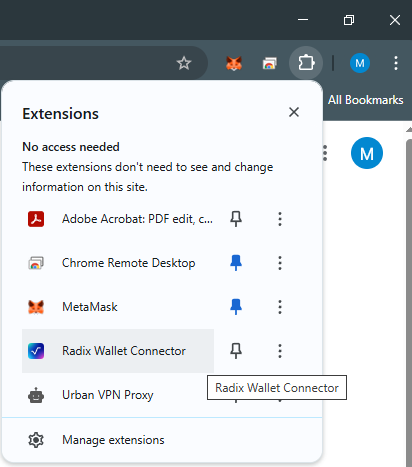Pin Adobe Acrobat to the toolbar
412x467 pixels.
[x=236, y=219]
